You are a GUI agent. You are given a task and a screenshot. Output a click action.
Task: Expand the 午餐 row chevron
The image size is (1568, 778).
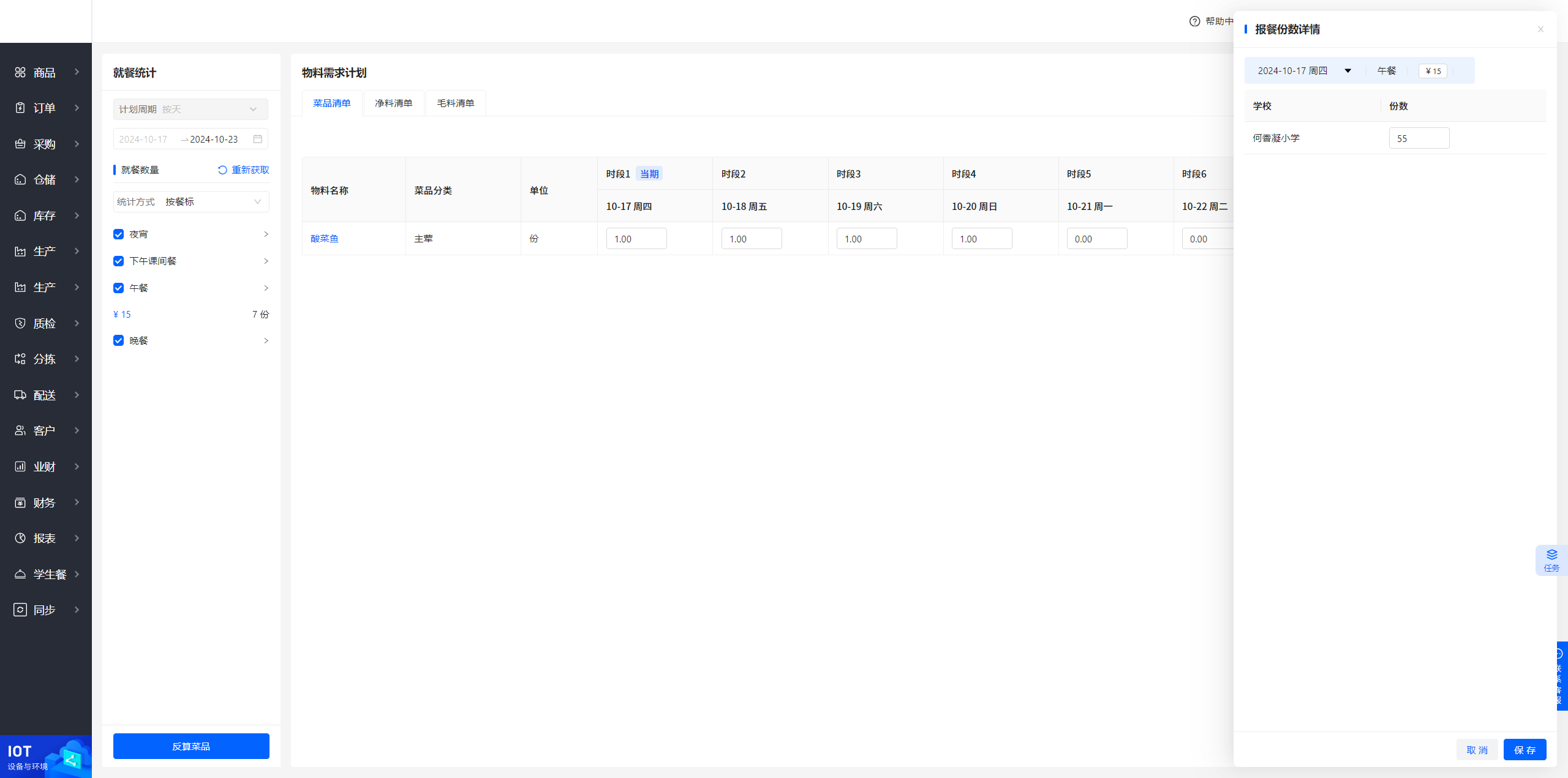coord(266,288)
